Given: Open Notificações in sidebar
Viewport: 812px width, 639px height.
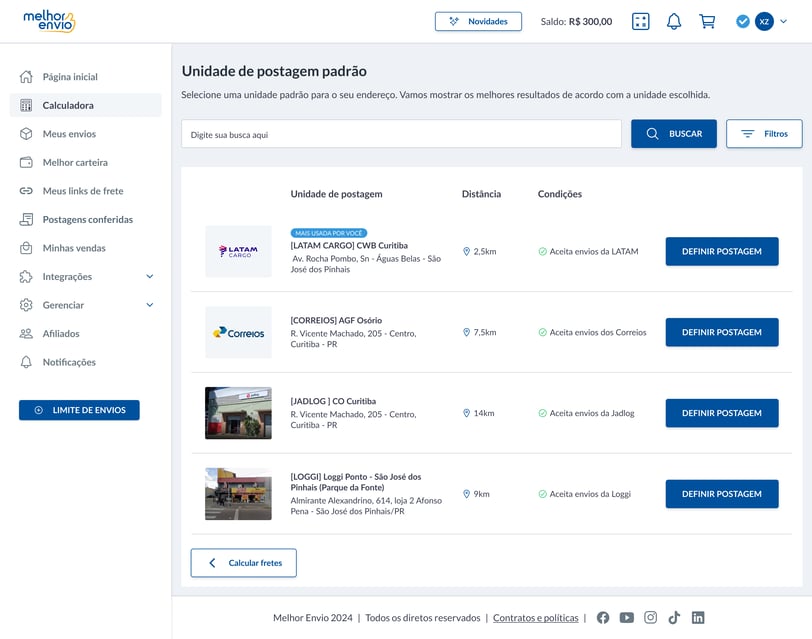Looking at the screenshot, I should point(69,362).
